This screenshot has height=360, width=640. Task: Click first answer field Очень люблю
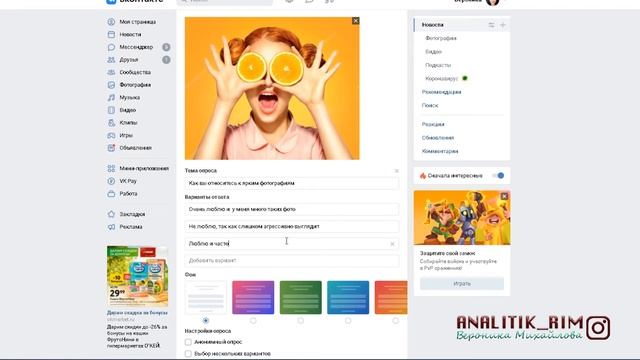[291, 209]
